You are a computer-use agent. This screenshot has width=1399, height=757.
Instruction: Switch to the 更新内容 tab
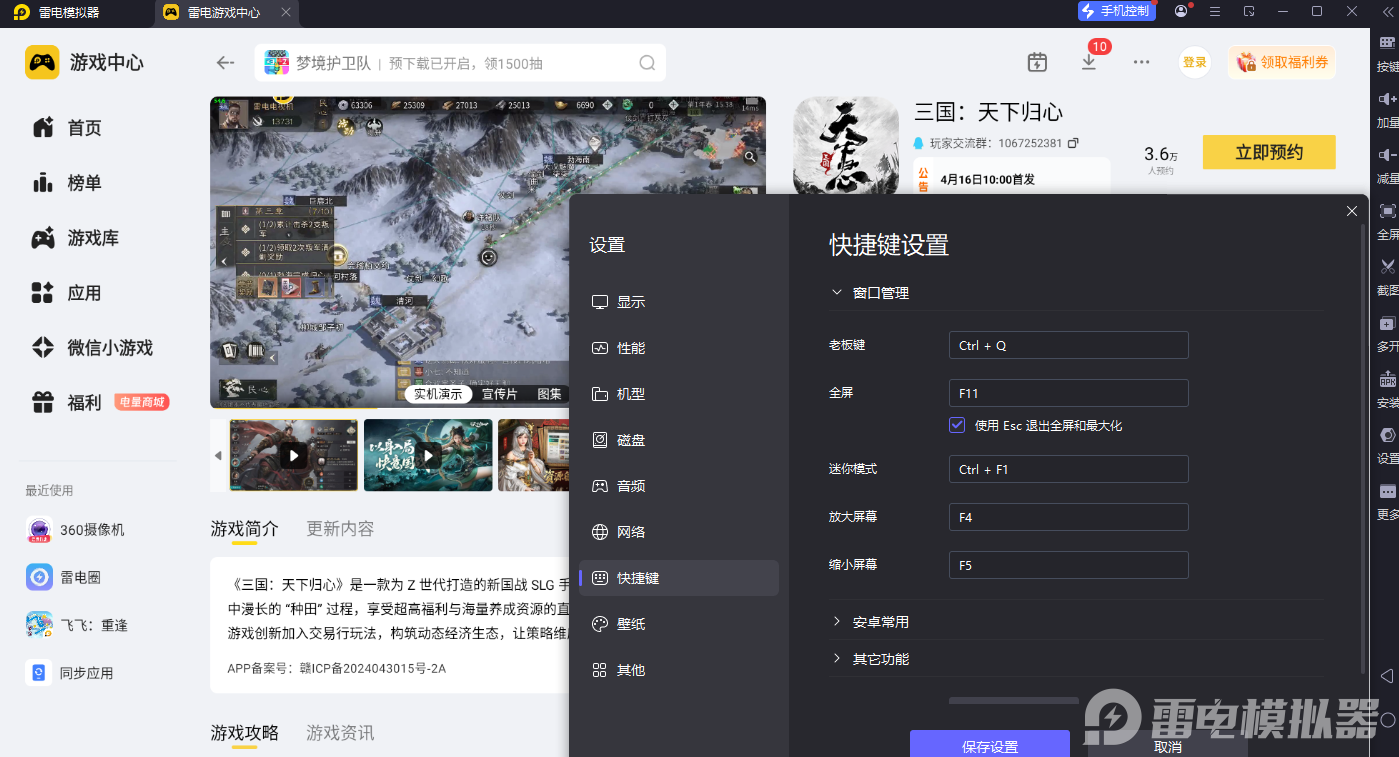click(340, 529)
